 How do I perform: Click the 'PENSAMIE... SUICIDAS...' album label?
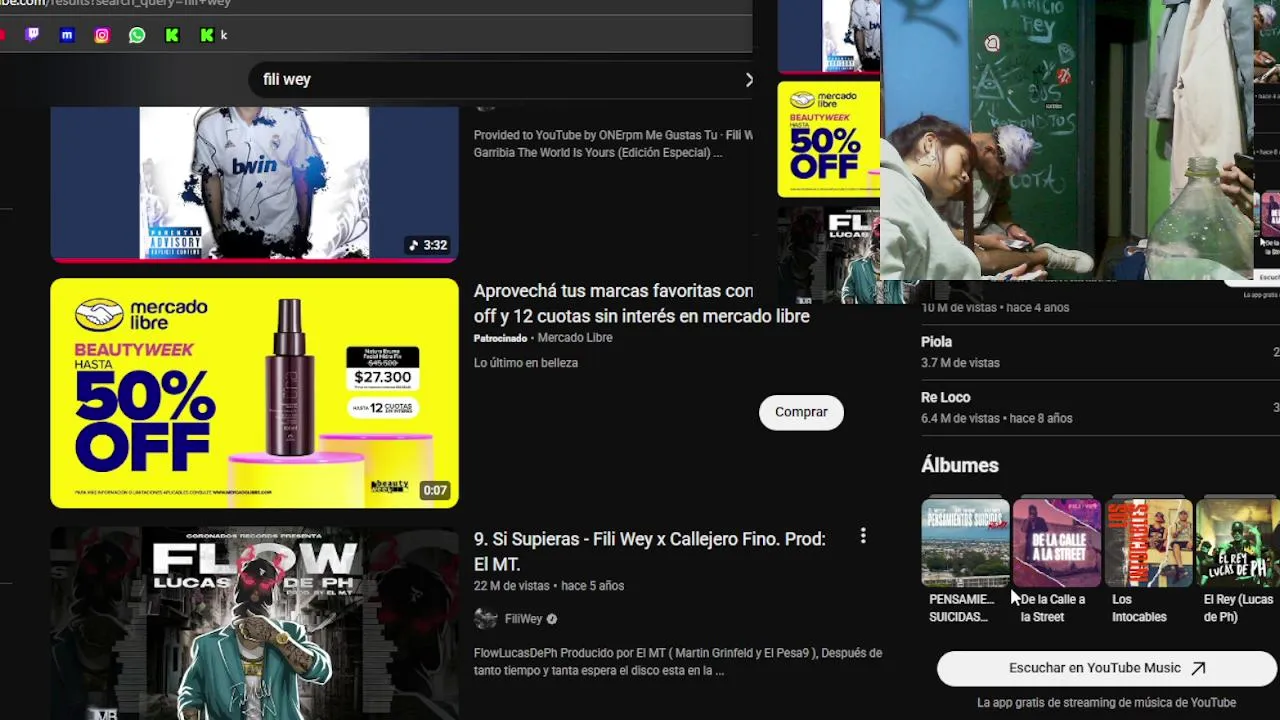[x=961, y=608]
